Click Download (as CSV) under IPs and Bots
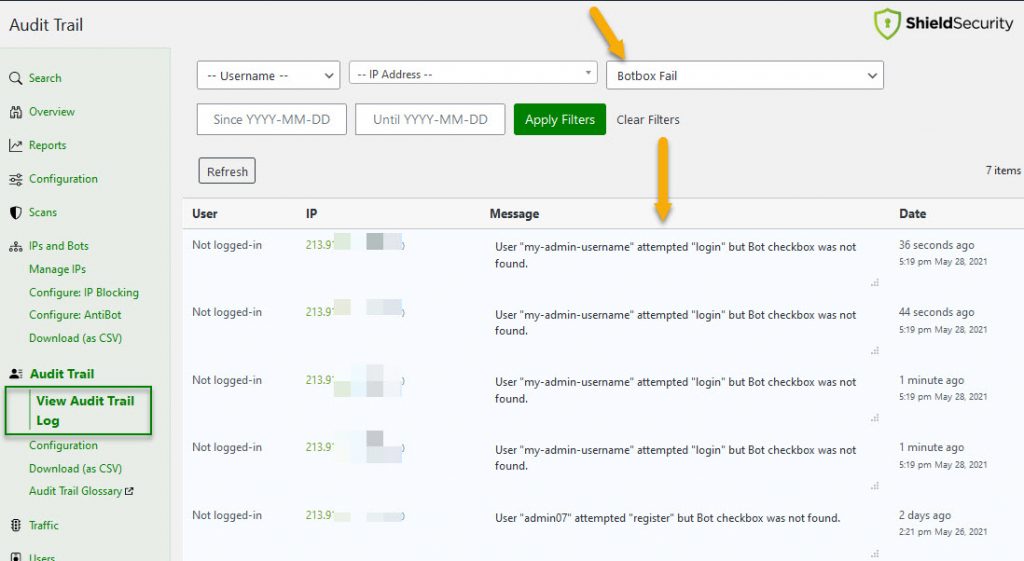Screen dimensions: 1024x561 [x=75, y=338]
